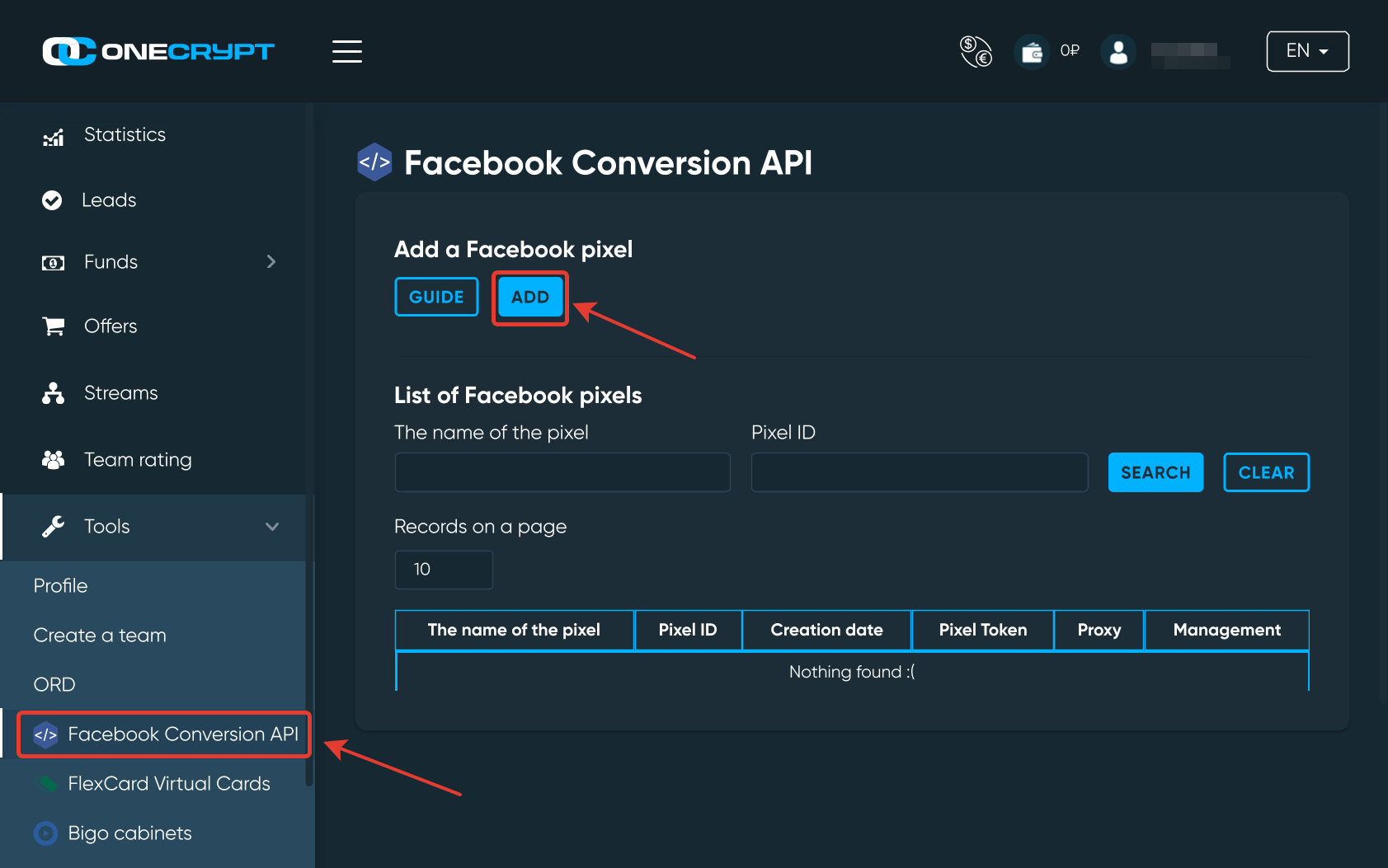Open Bigo cabinets submenu item

129,833
